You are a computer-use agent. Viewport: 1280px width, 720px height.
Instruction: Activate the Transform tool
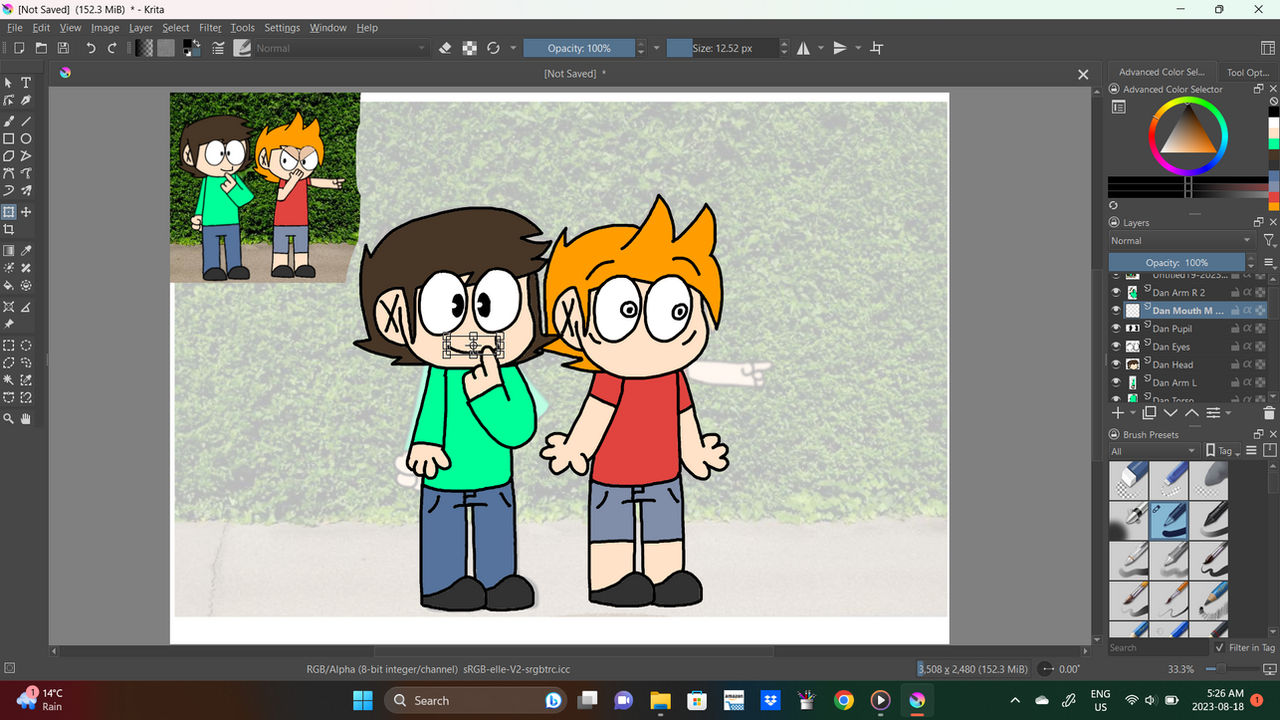pos(9,212)
